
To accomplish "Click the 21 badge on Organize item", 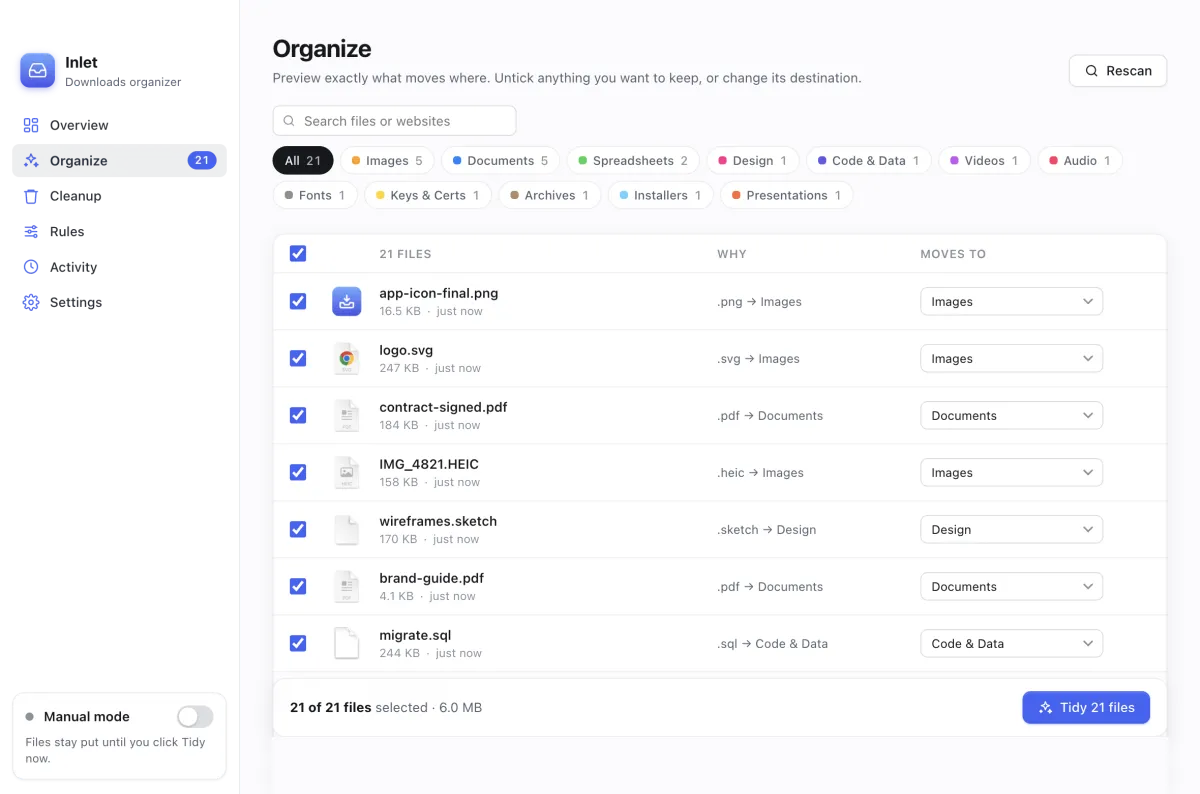I will (x=202, y=160).
